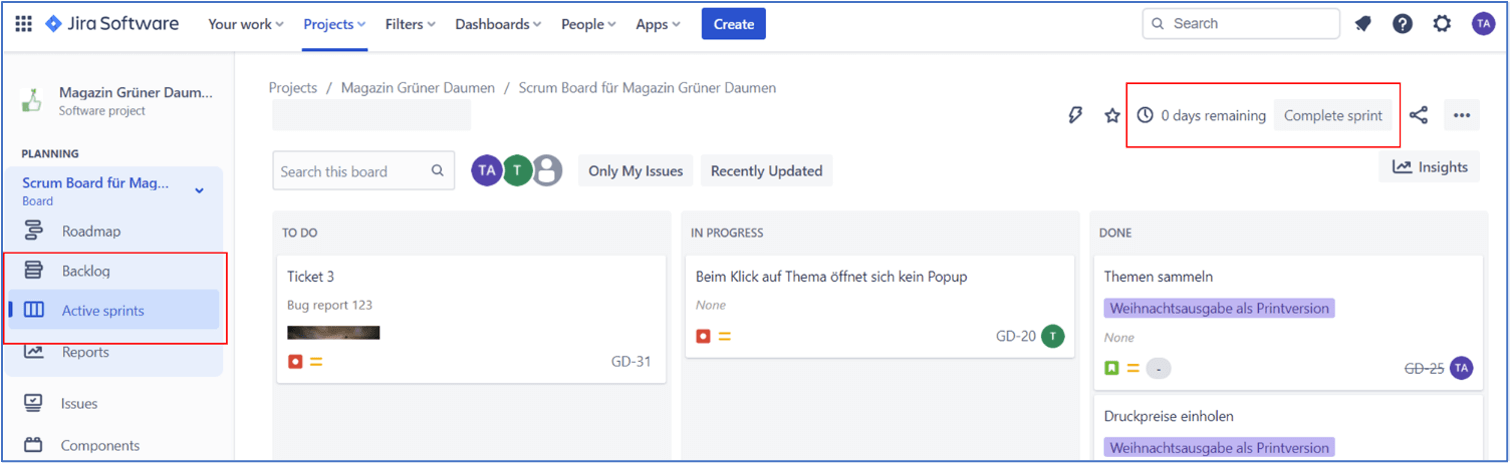Open the three-dots more actions menu

click(x=1461, y=116)
